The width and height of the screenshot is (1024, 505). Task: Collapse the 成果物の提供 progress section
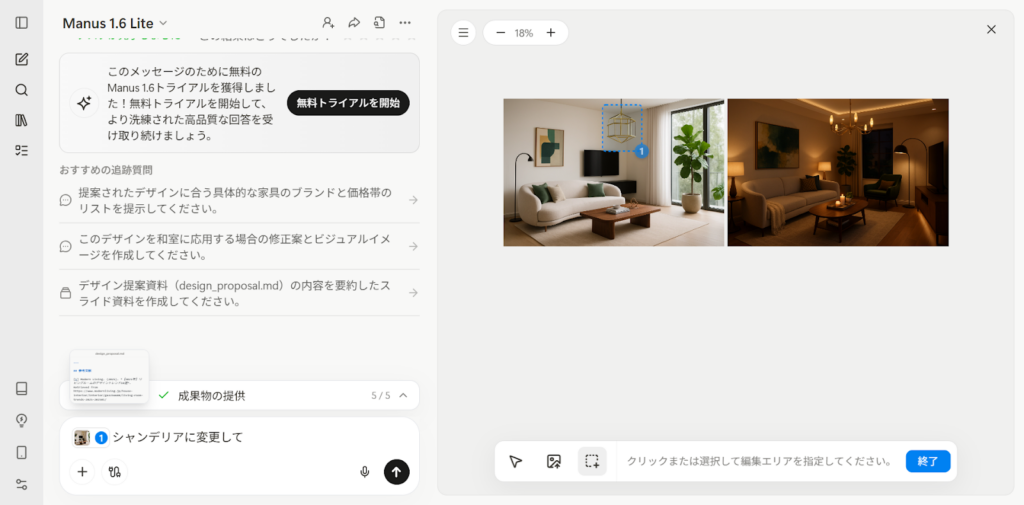tap(404, 395)
